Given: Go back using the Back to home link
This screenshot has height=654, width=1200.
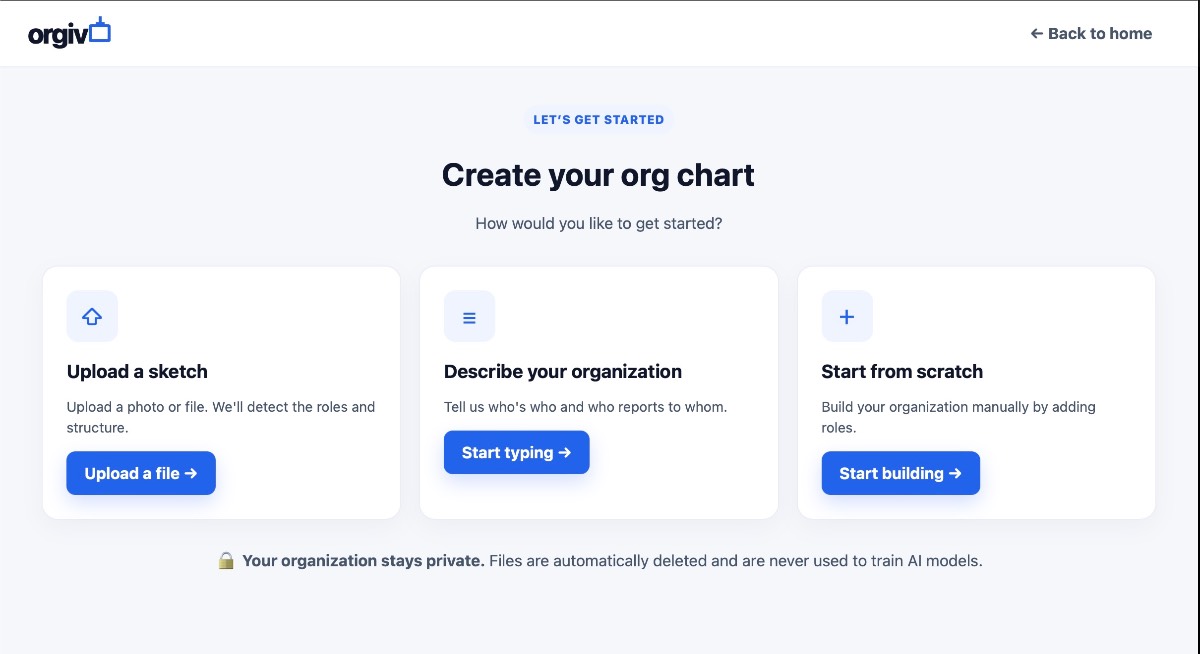Looking at the screenshot, I should pos(1091,33).
